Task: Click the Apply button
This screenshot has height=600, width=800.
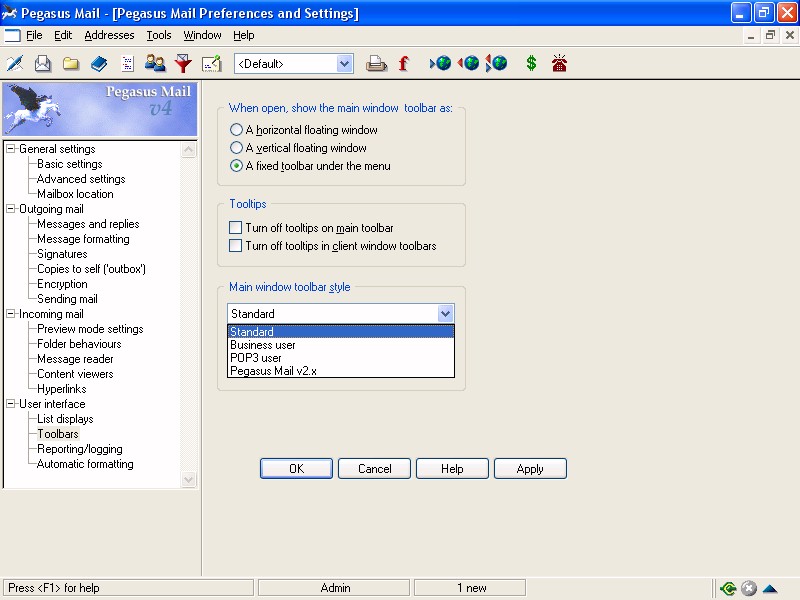Action: [531, 468]
